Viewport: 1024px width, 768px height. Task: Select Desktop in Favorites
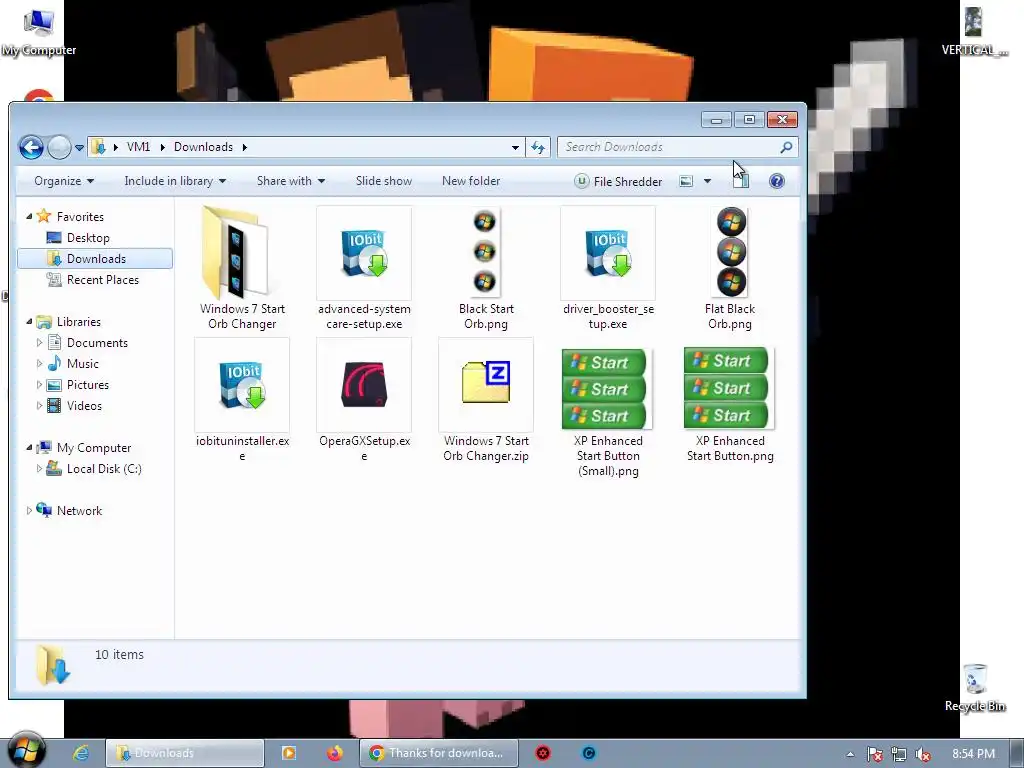(88, 238)
